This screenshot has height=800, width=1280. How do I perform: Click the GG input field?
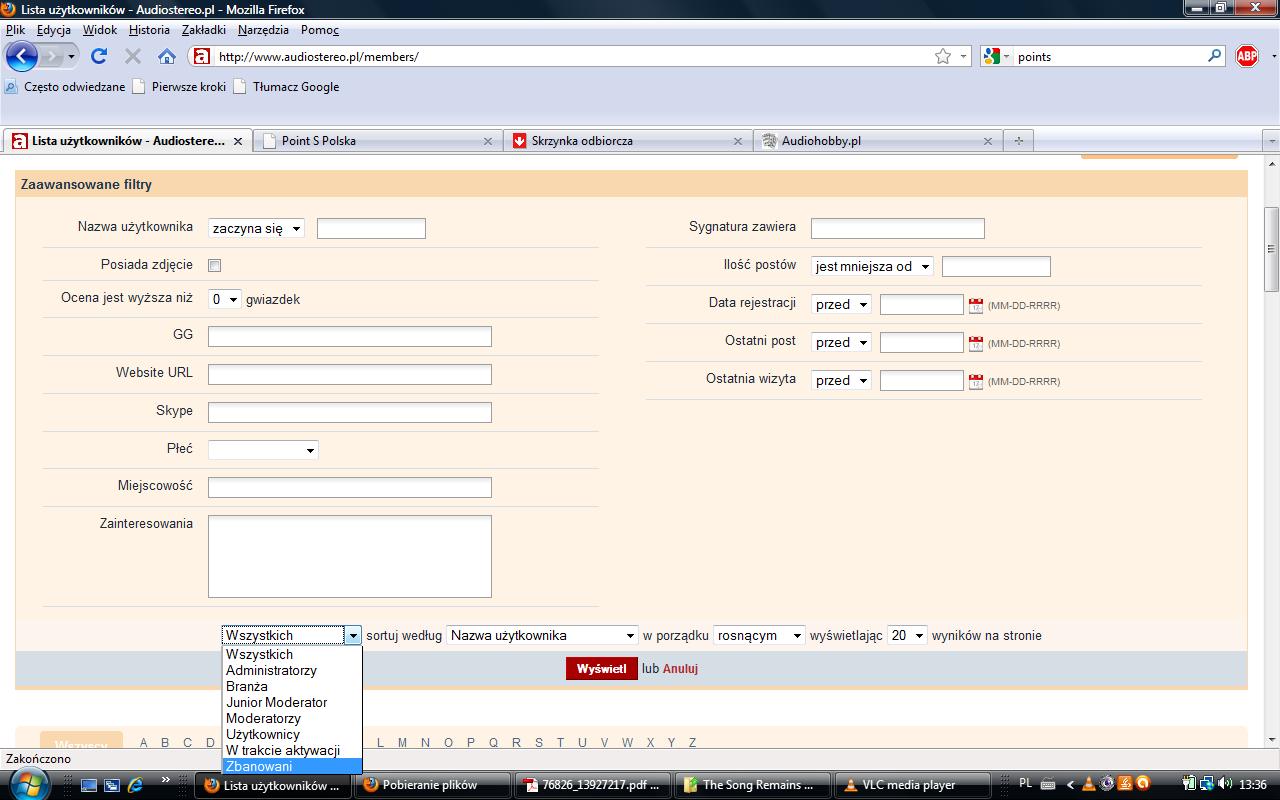coord(350,336)
